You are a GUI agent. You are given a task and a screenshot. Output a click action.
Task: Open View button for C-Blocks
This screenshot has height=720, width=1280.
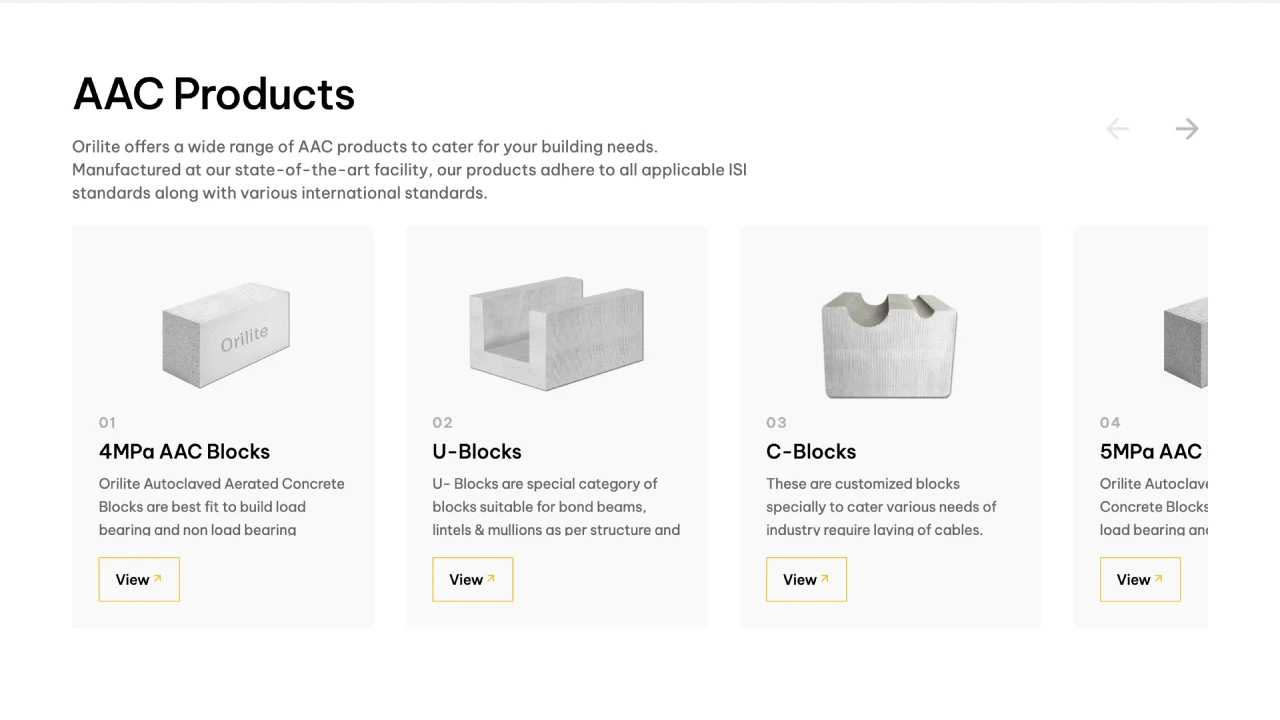tap(806, 579)
